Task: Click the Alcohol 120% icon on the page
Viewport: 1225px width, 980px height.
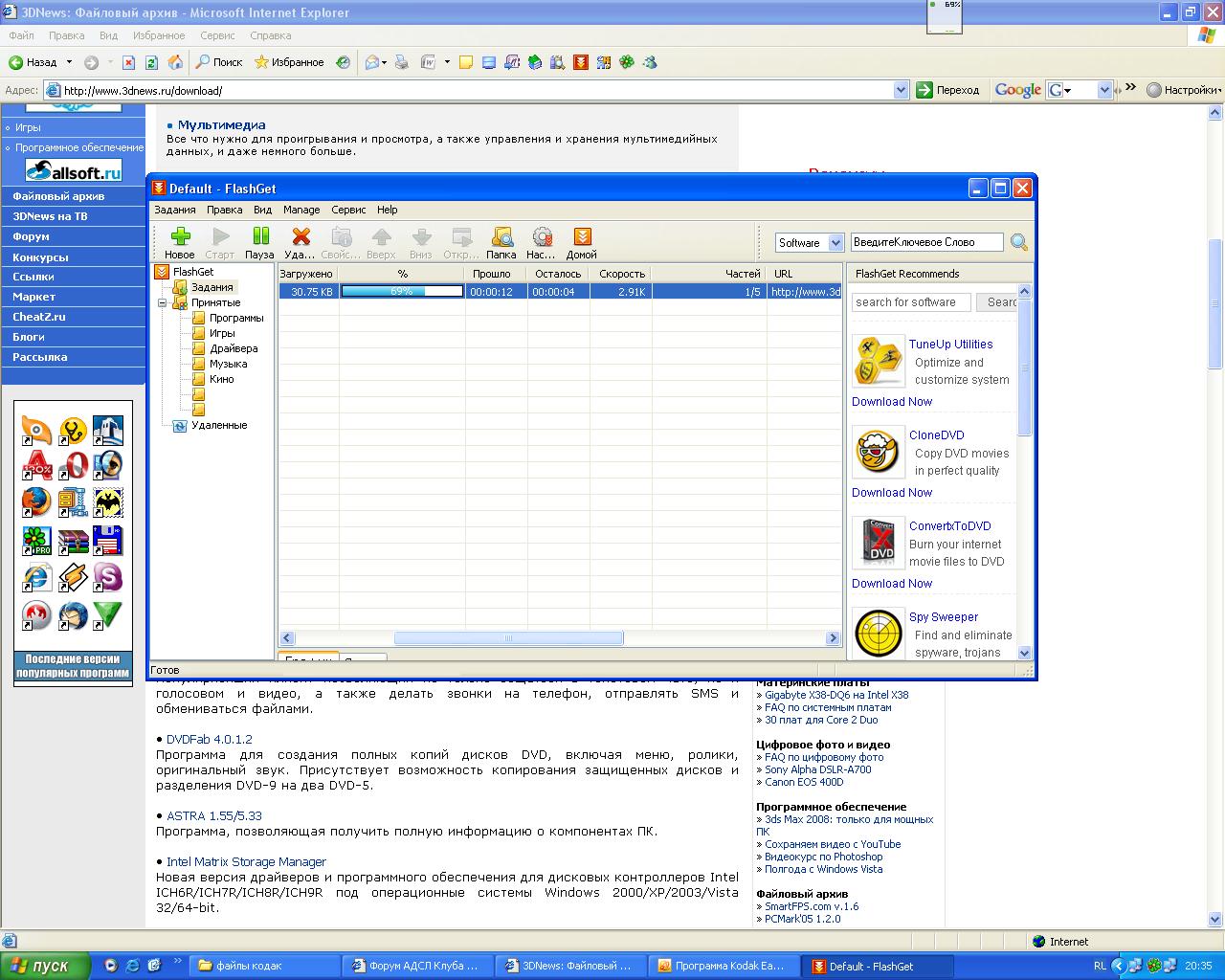Action: (x=36, y=465)
